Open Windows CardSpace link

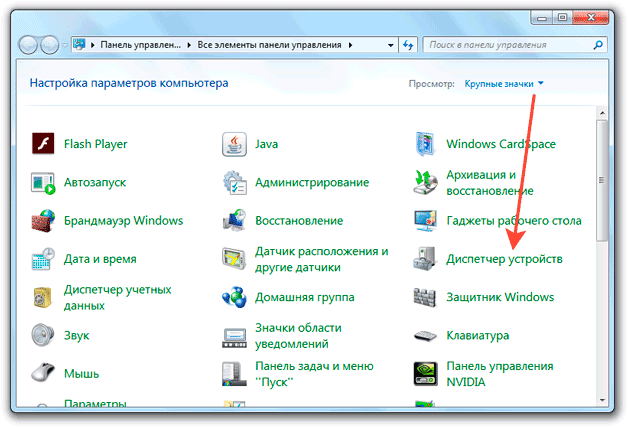[501, 144]
